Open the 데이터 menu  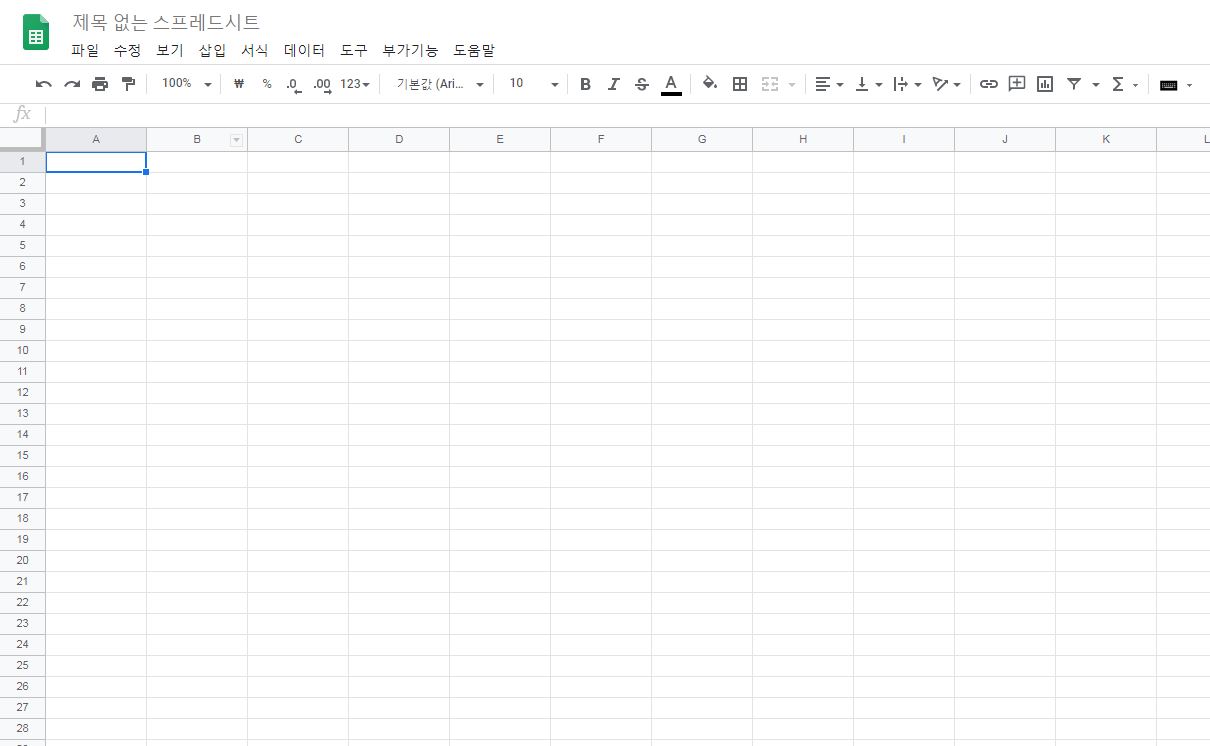pyautogui.click(x=305, y=50)
